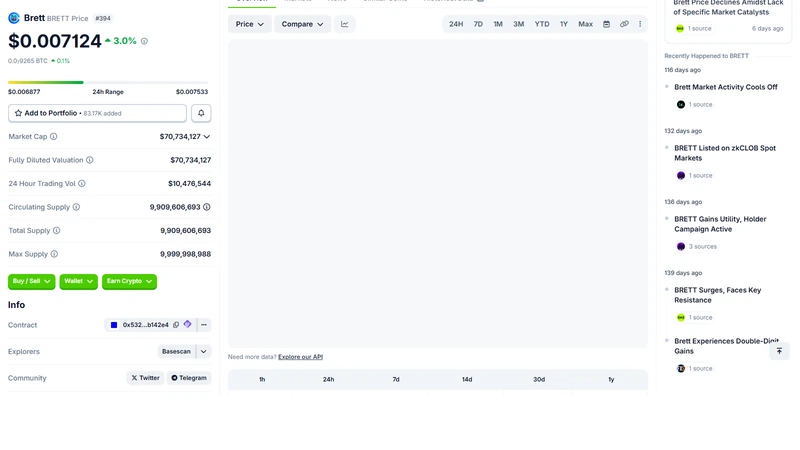800x450 pixels.
Task: Open the Earn Crypto dropdown
Action: [130, 282]
